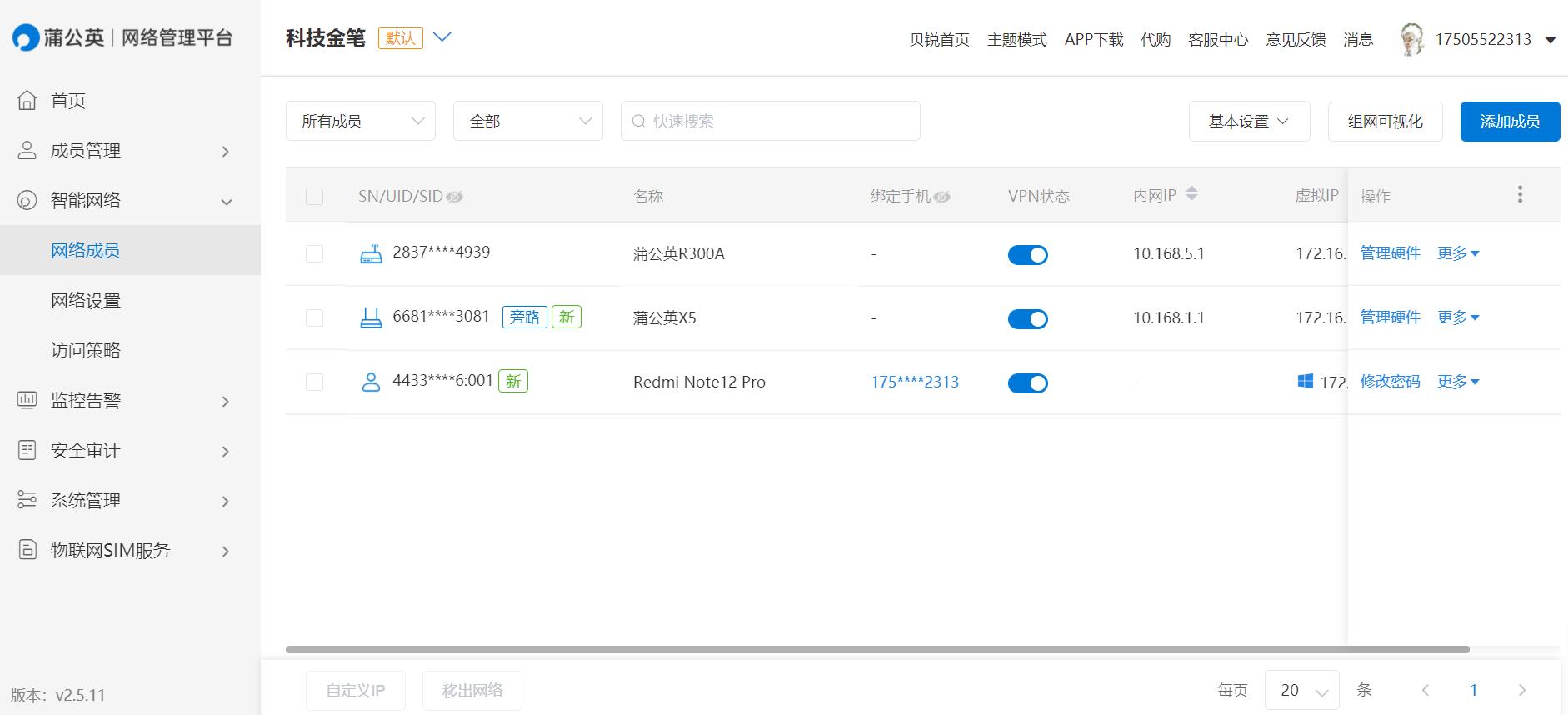The height and width of the screenshot is (715, 1568).
Task: Click the home icon beside 首页
Action: [27, 100]
